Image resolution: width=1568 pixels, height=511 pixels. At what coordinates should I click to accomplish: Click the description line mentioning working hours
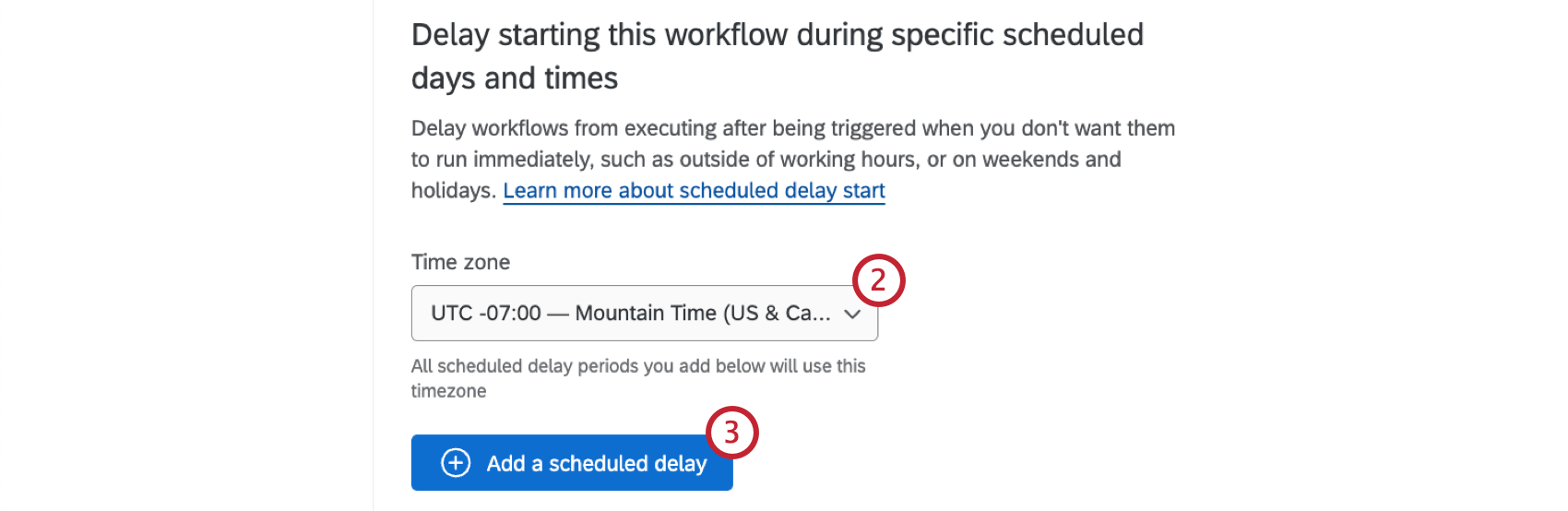point(766,160)
